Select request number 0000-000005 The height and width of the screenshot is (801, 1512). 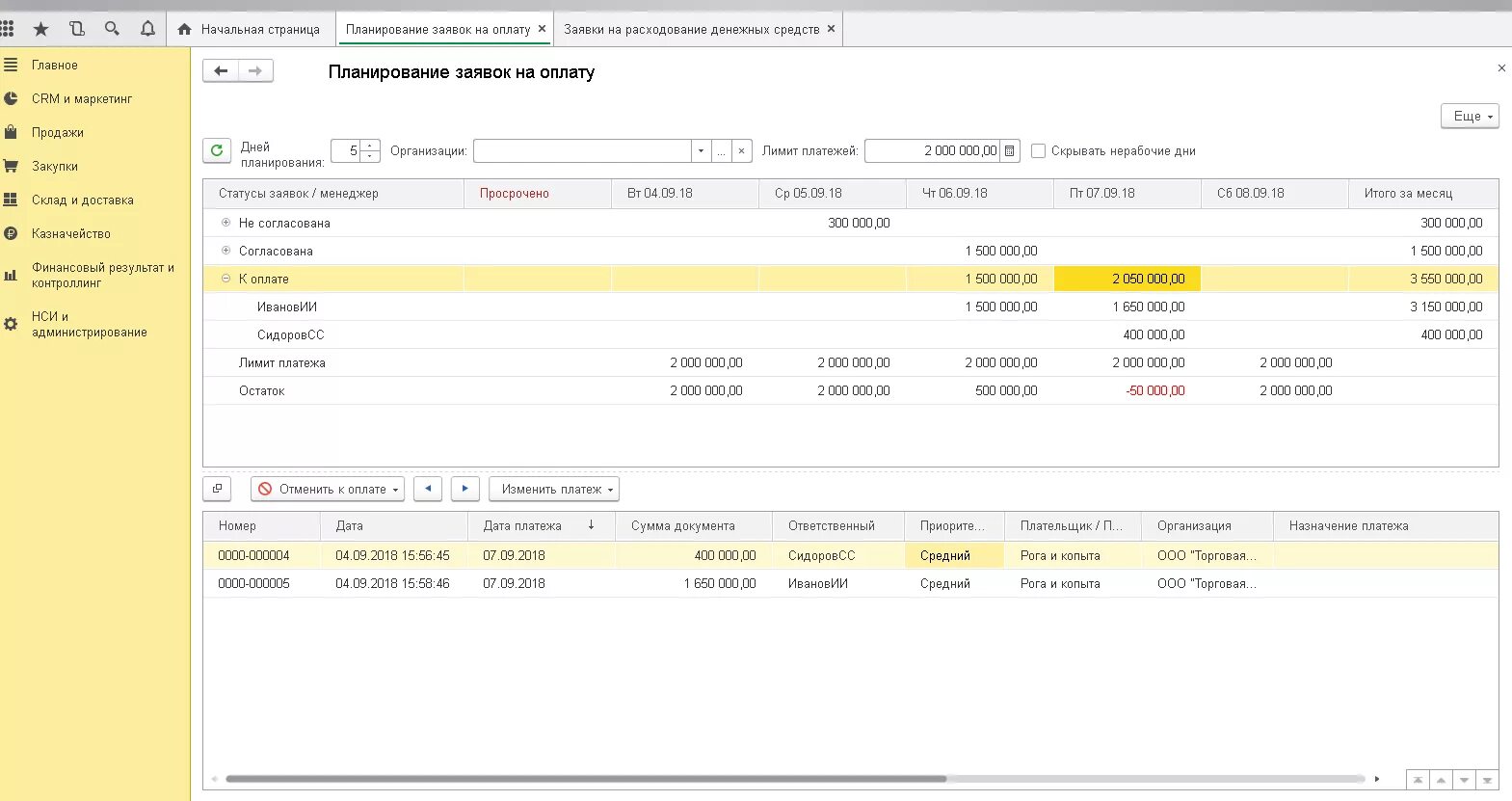253,583
